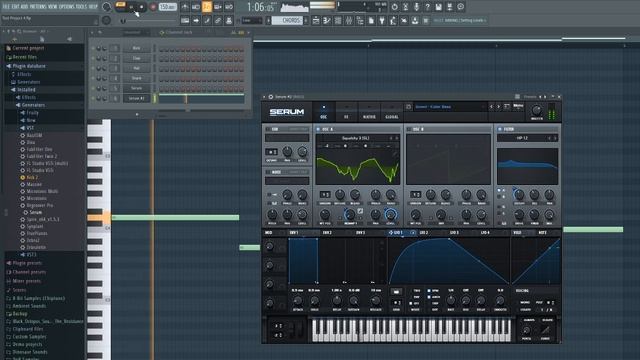Toggle OSC A on/off switch
Image resolution: width=640 pixels, height=360 pixels.
(x=318, y=129)
